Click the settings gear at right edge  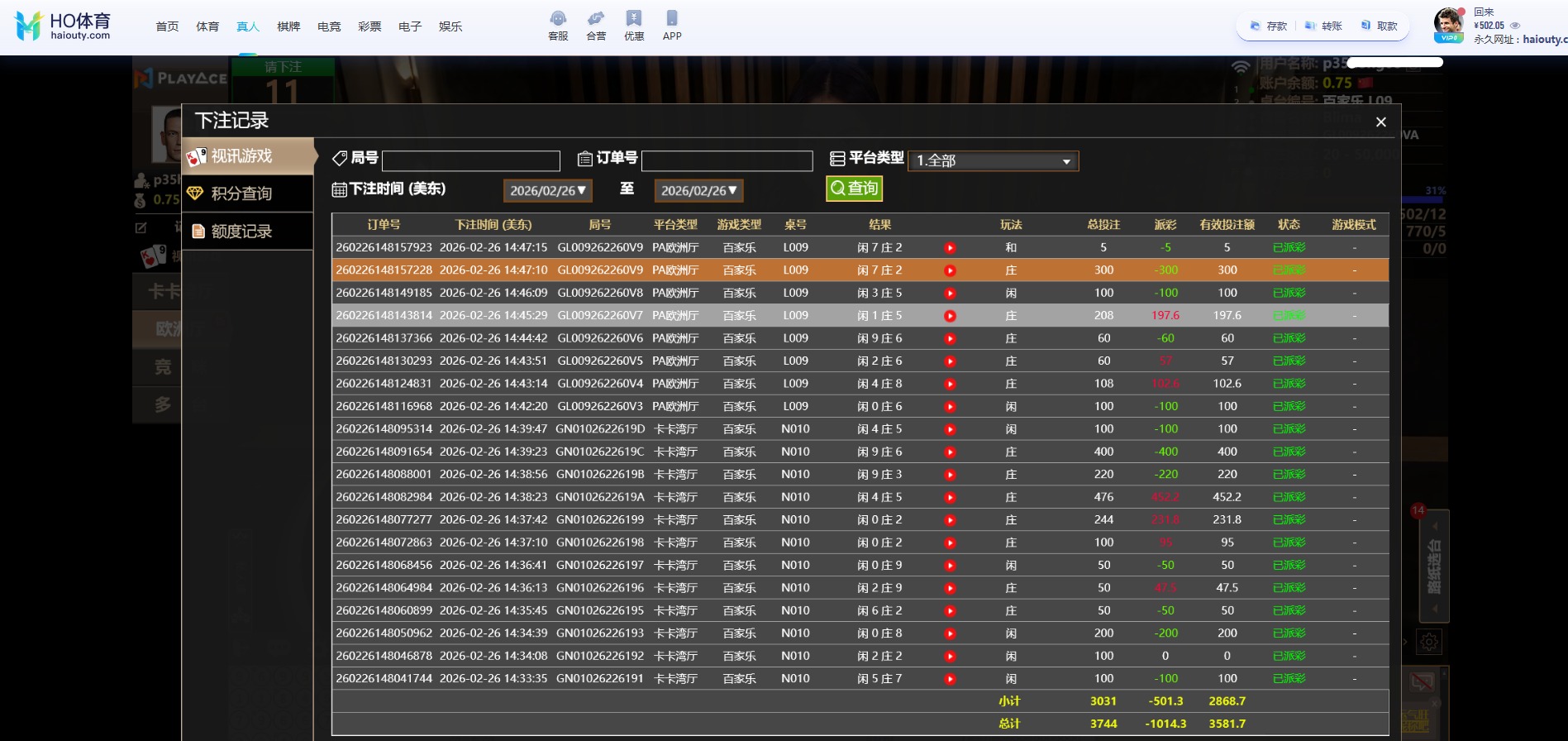coord(1429,642)
